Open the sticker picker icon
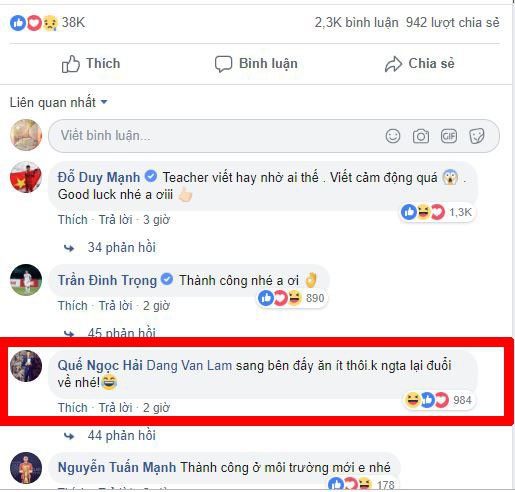This screenshot has height=492, width=515. [x=477, y=136]
